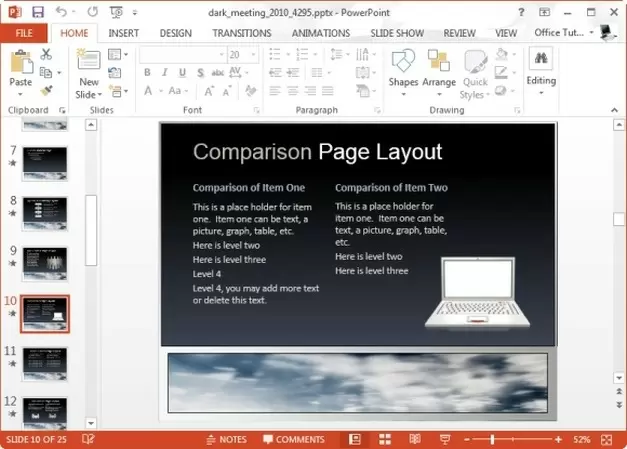Switch to Slide Sorter view in status bar
Viewport: 627px width, 449px height.
(384, 439)
